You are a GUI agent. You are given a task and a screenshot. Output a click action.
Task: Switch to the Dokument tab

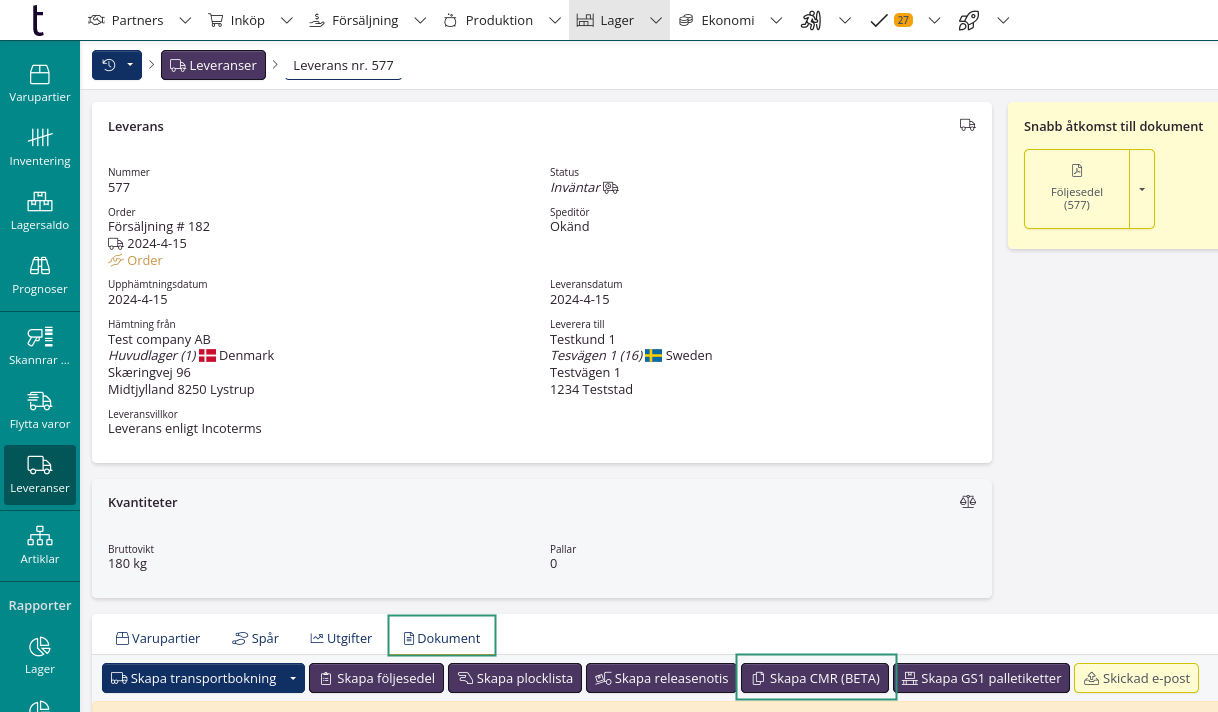point(441,638)
